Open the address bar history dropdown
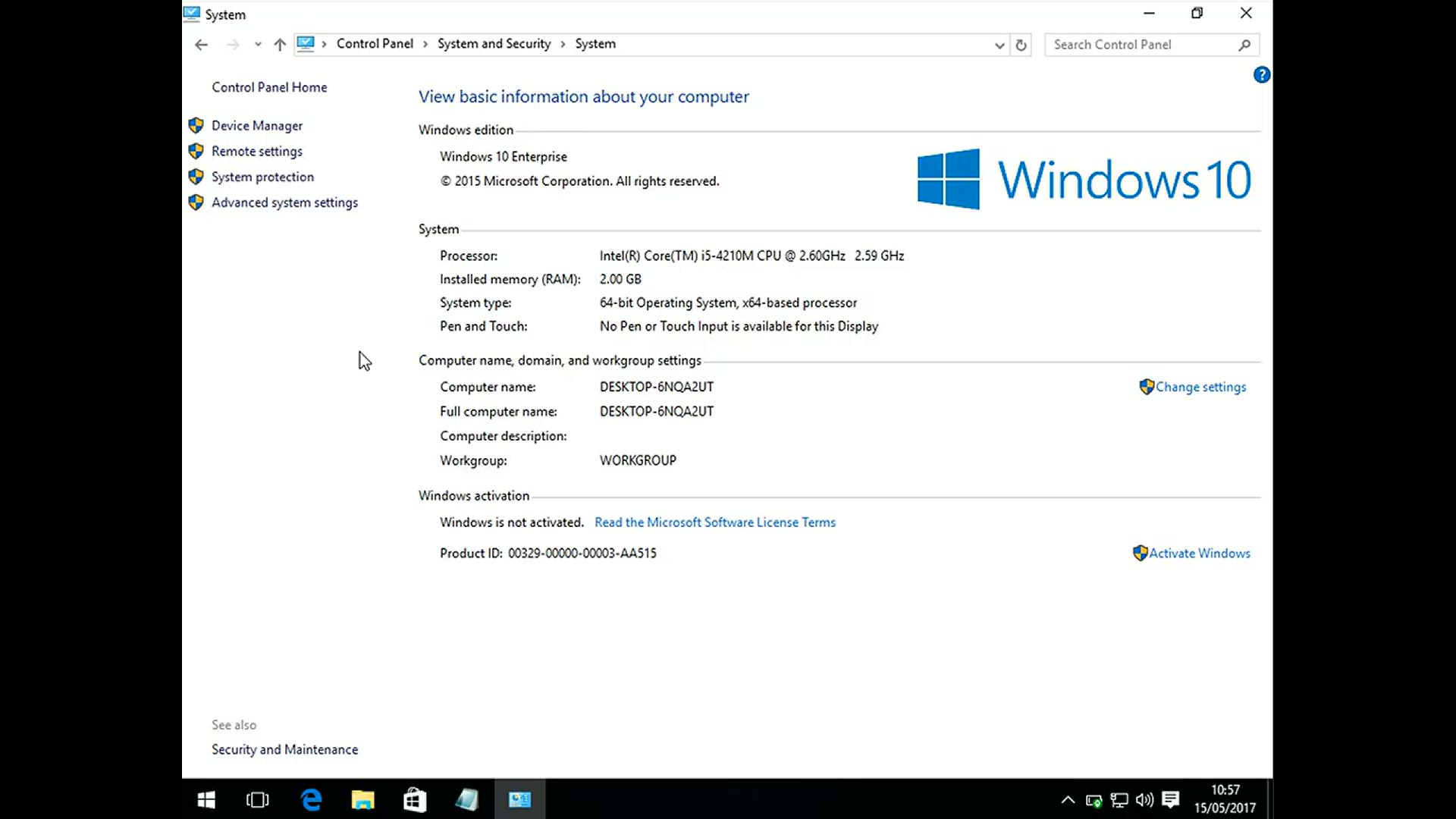Screen dimensions: 1456x819 tap(999, 45)
